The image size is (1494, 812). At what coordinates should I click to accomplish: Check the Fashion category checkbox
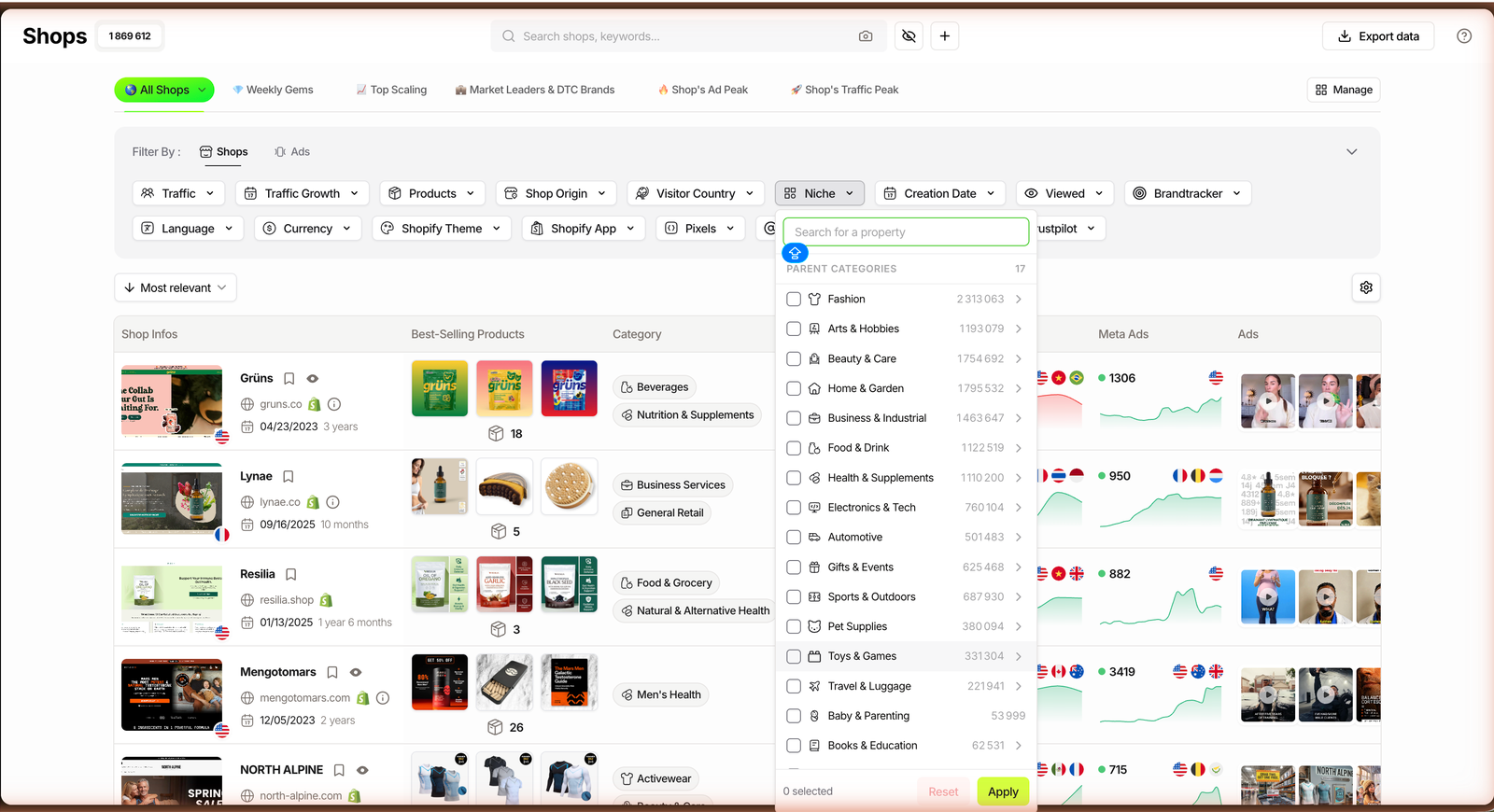[794, 300]
